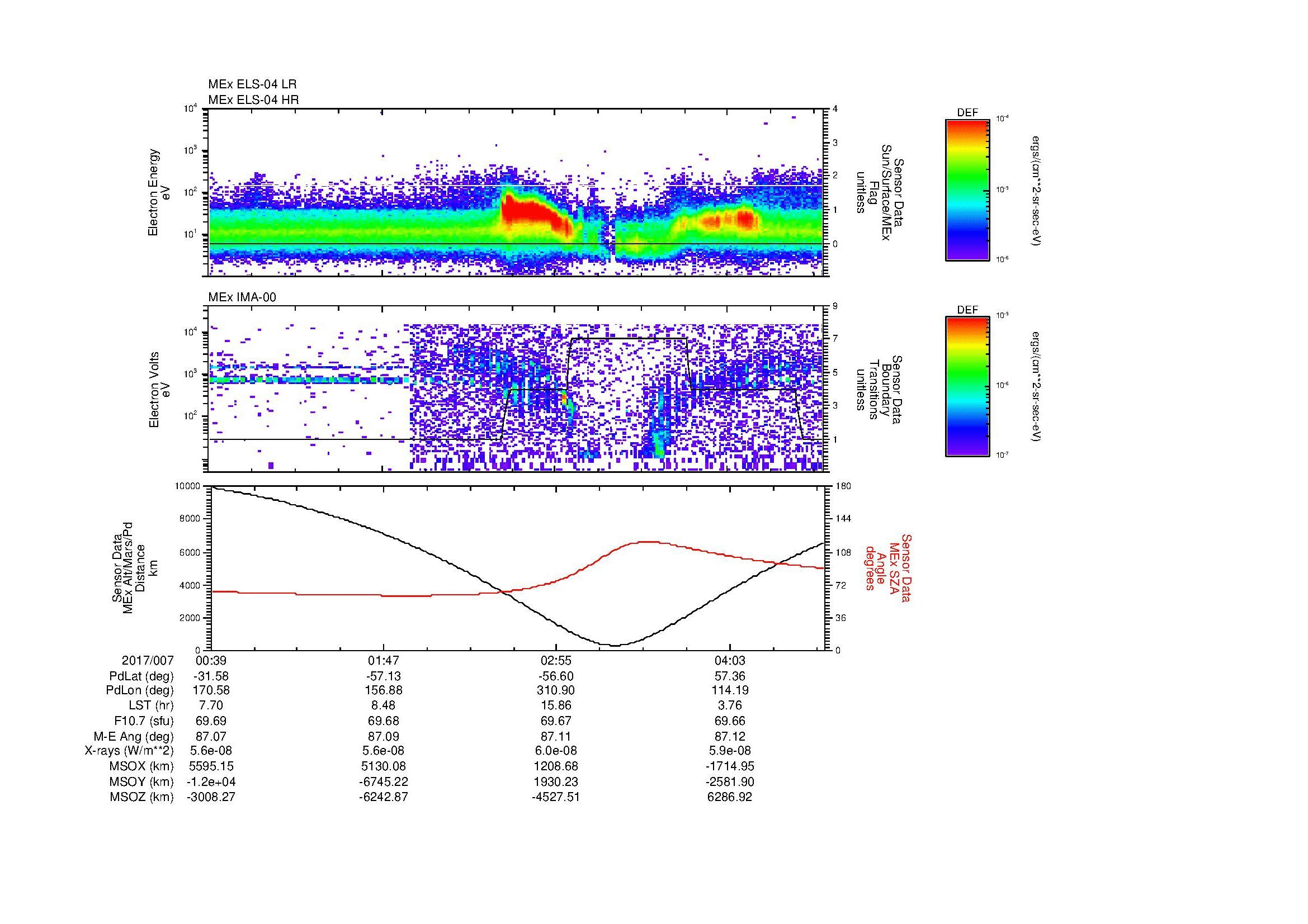This screenshot has height=924, width=1308.
Task: Click the 'MEx IMA-00' panel title
Action: point(242,297)
